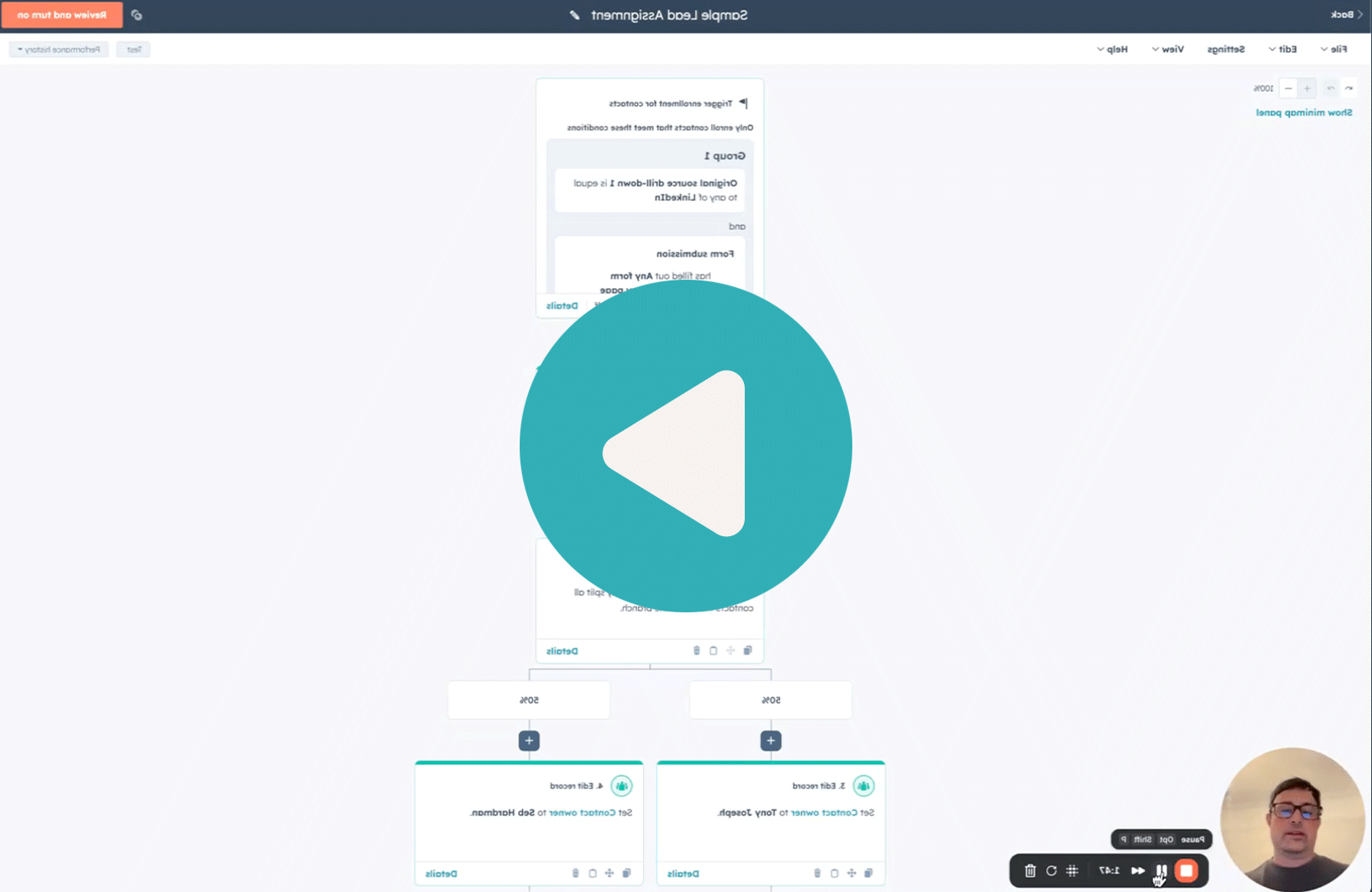Image resolution: width=1372 pixels, height=892 pixels.
Task: Click move icon on Seb Hardman card
Action: 610,873
